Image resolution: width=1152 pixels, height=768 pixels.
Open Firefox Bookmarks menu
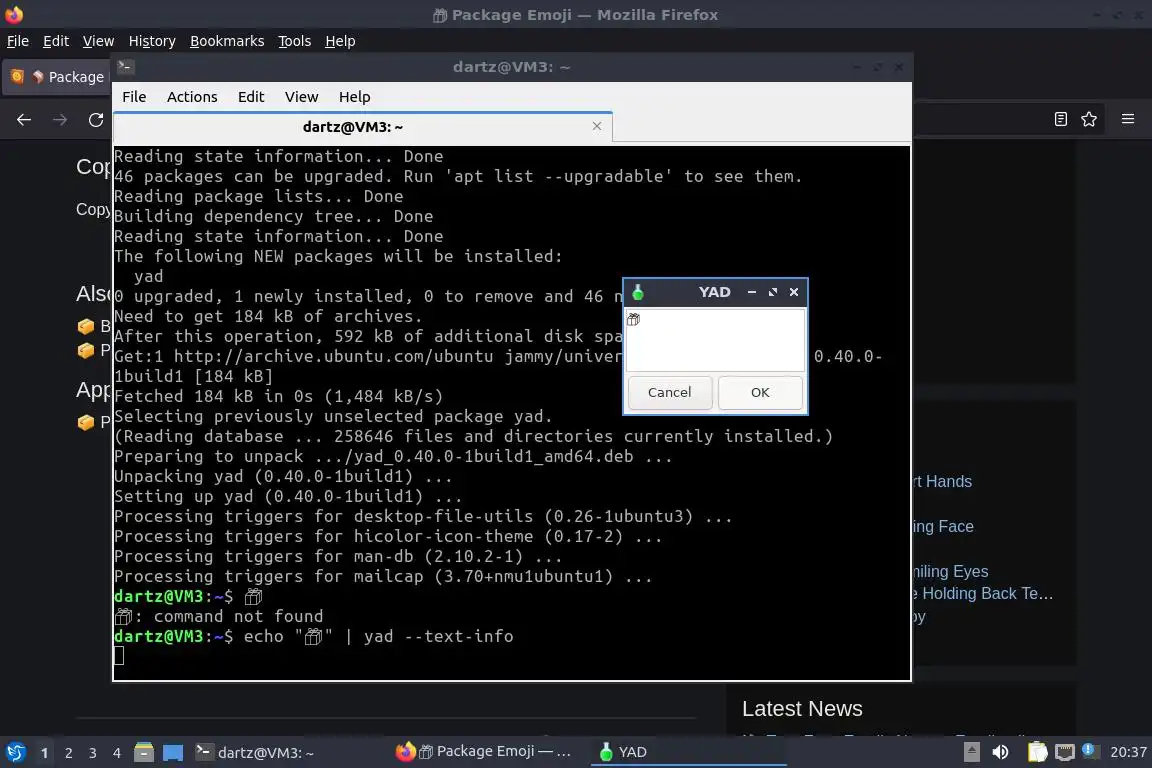point(227,41)
